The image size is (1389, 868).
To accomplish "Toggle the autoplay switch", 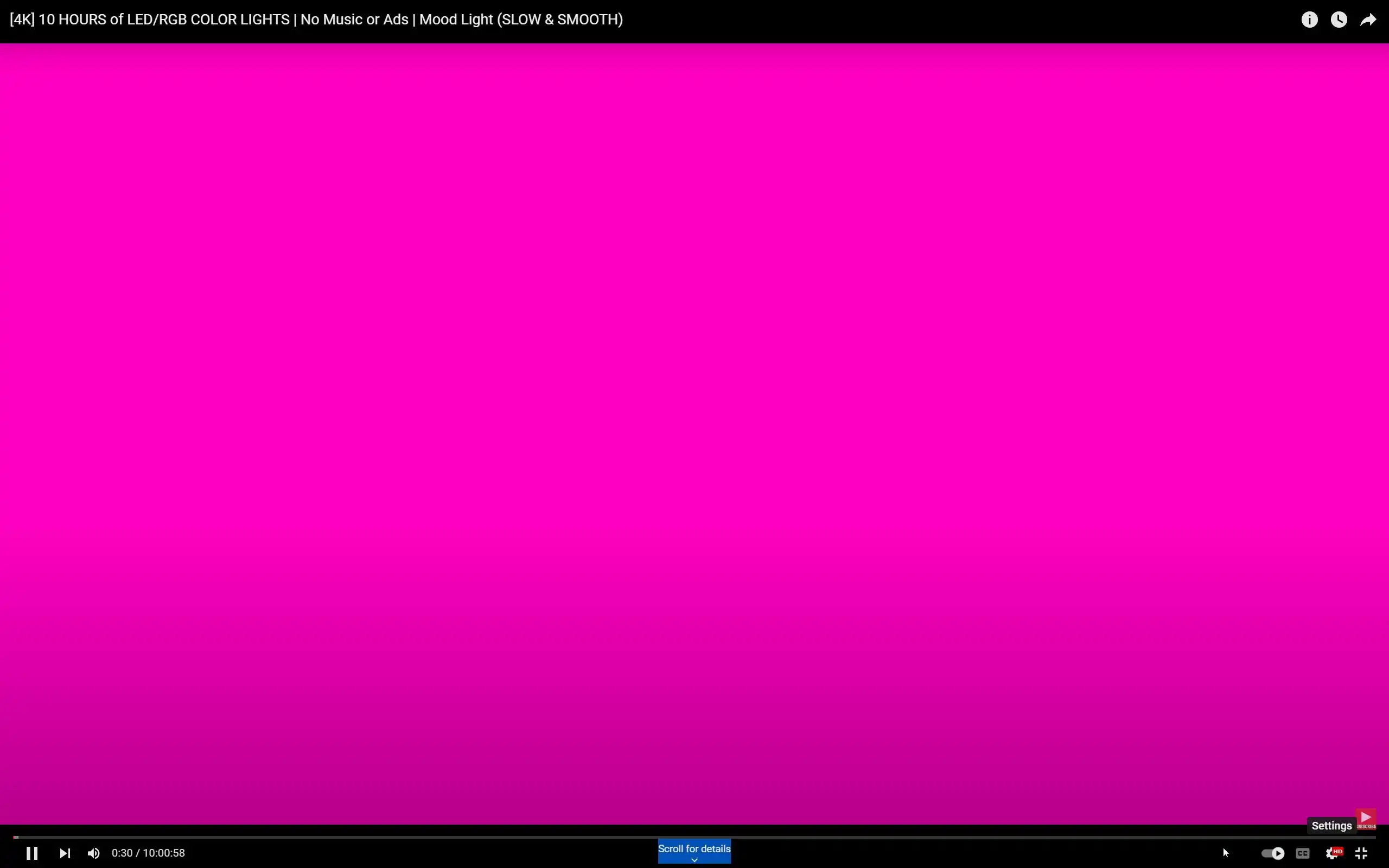I will [1272, 853].
